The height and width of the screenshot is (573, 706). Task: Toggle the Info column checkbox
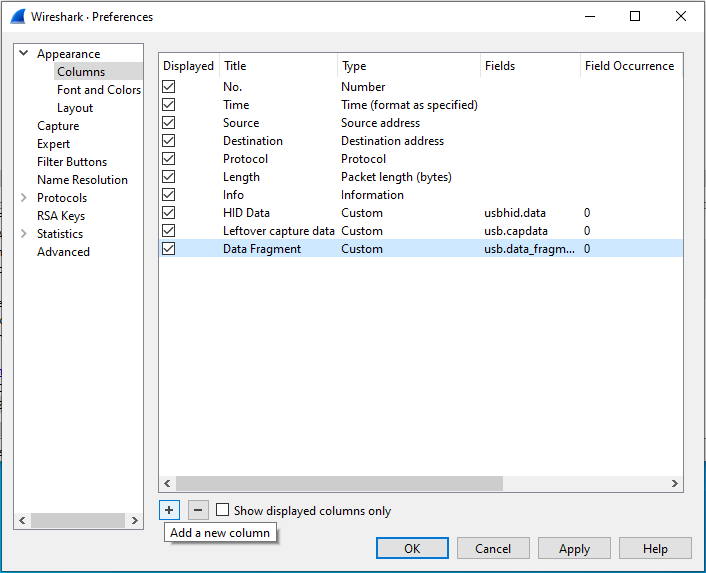[x=169, y=194]
